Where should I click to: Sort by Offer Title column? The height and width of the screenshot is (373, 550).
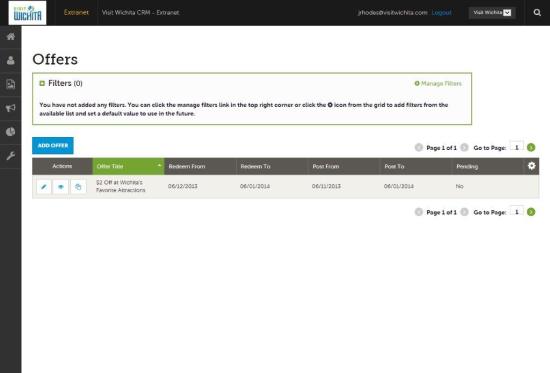(x=128, y=166)
